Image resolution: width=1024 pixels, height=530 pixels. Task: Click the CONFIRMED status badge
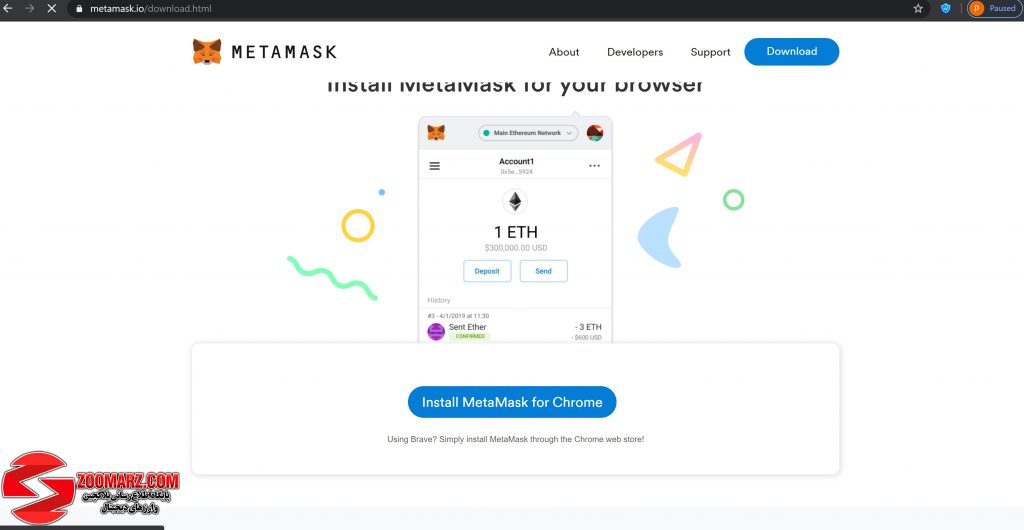pyautogui.click(x=470, y=337)
